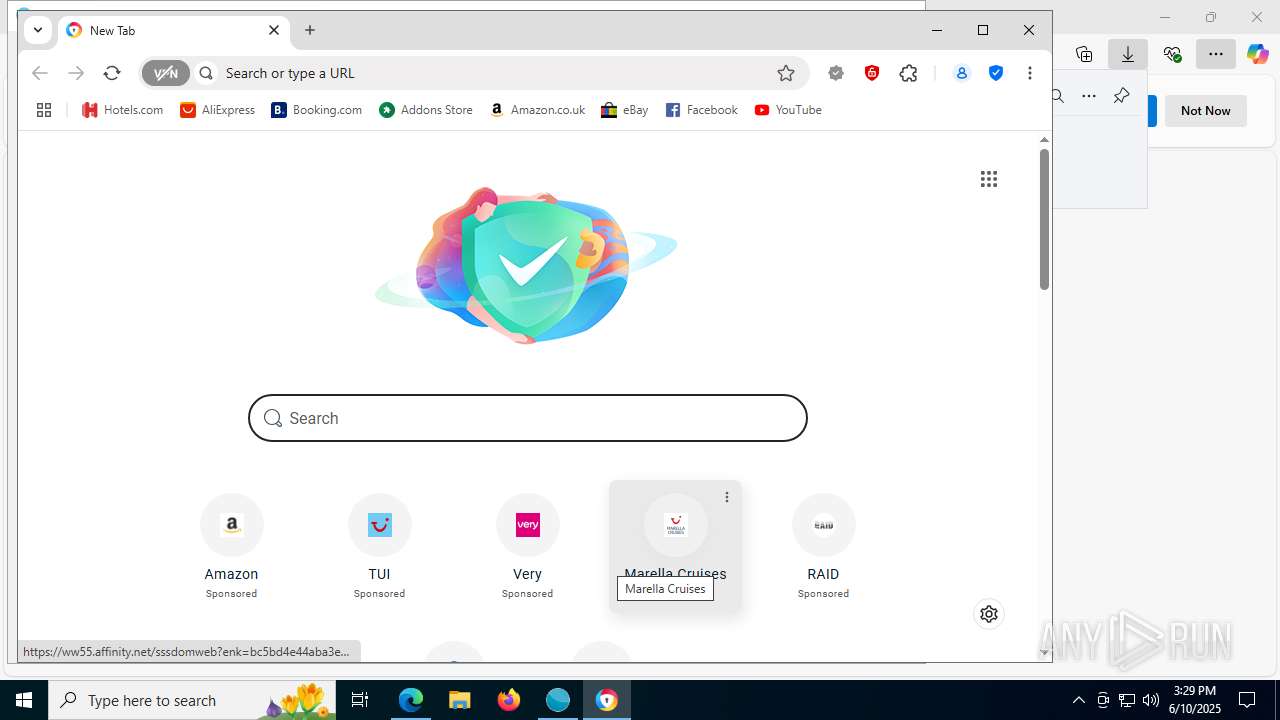Select the New Tab tab
The image size is (1280, 720).
pos(174,31)
